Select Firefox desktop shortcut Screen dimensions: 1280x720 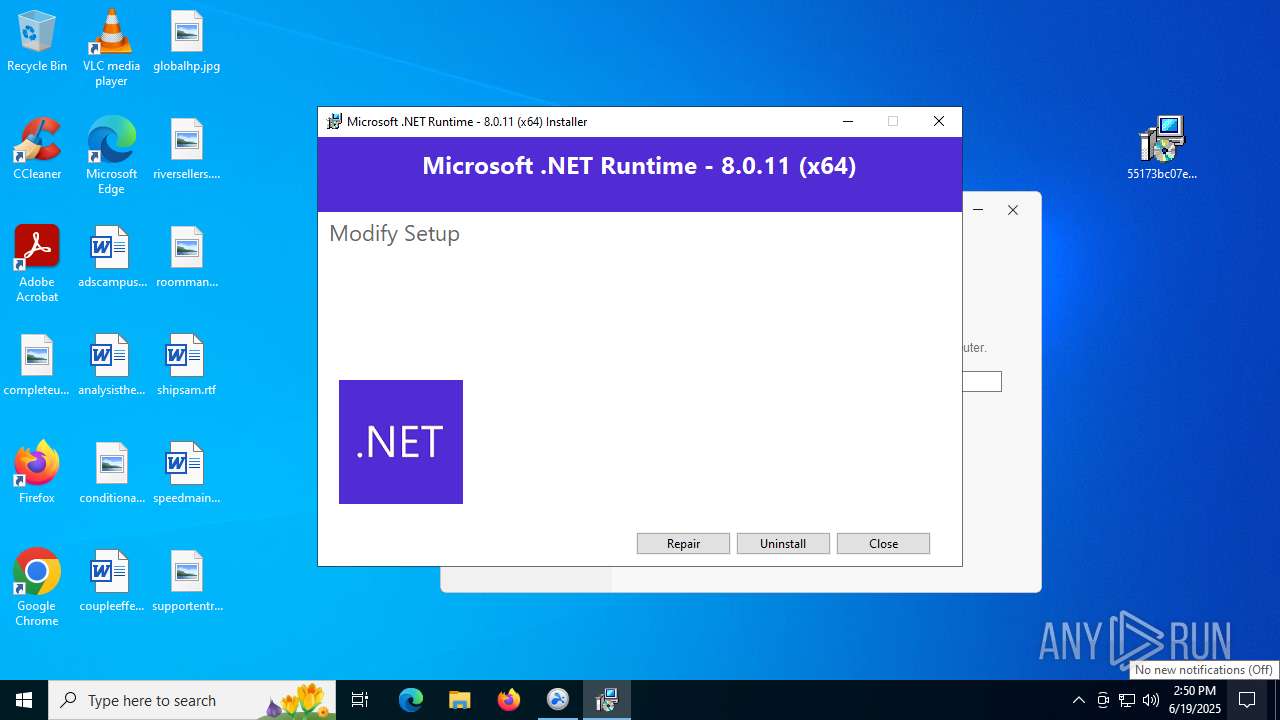point(37,473)
